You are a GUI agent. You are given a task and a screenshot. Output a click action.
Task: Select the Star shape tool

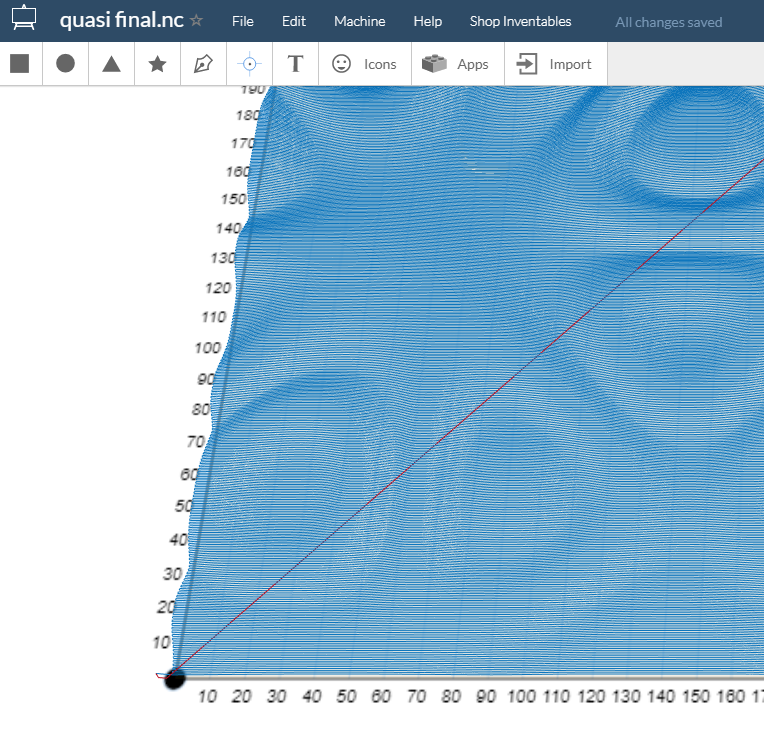(x=157, y=64)
